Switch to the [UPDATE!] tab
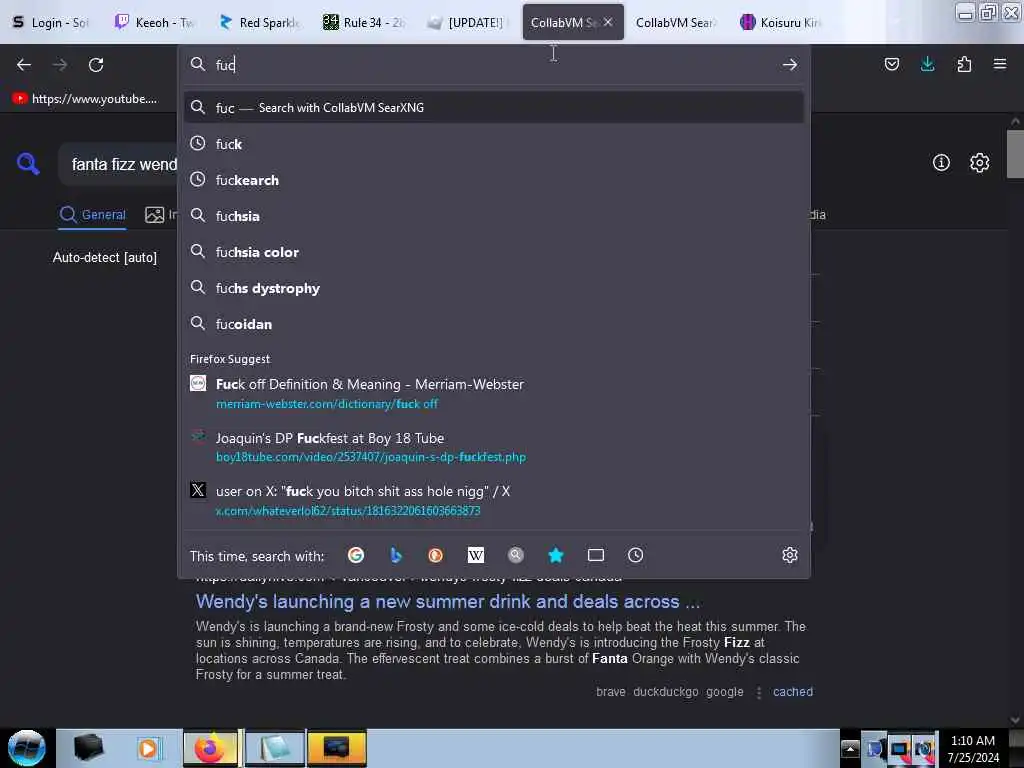1024x768 pixels. click(x=468, y=22)
